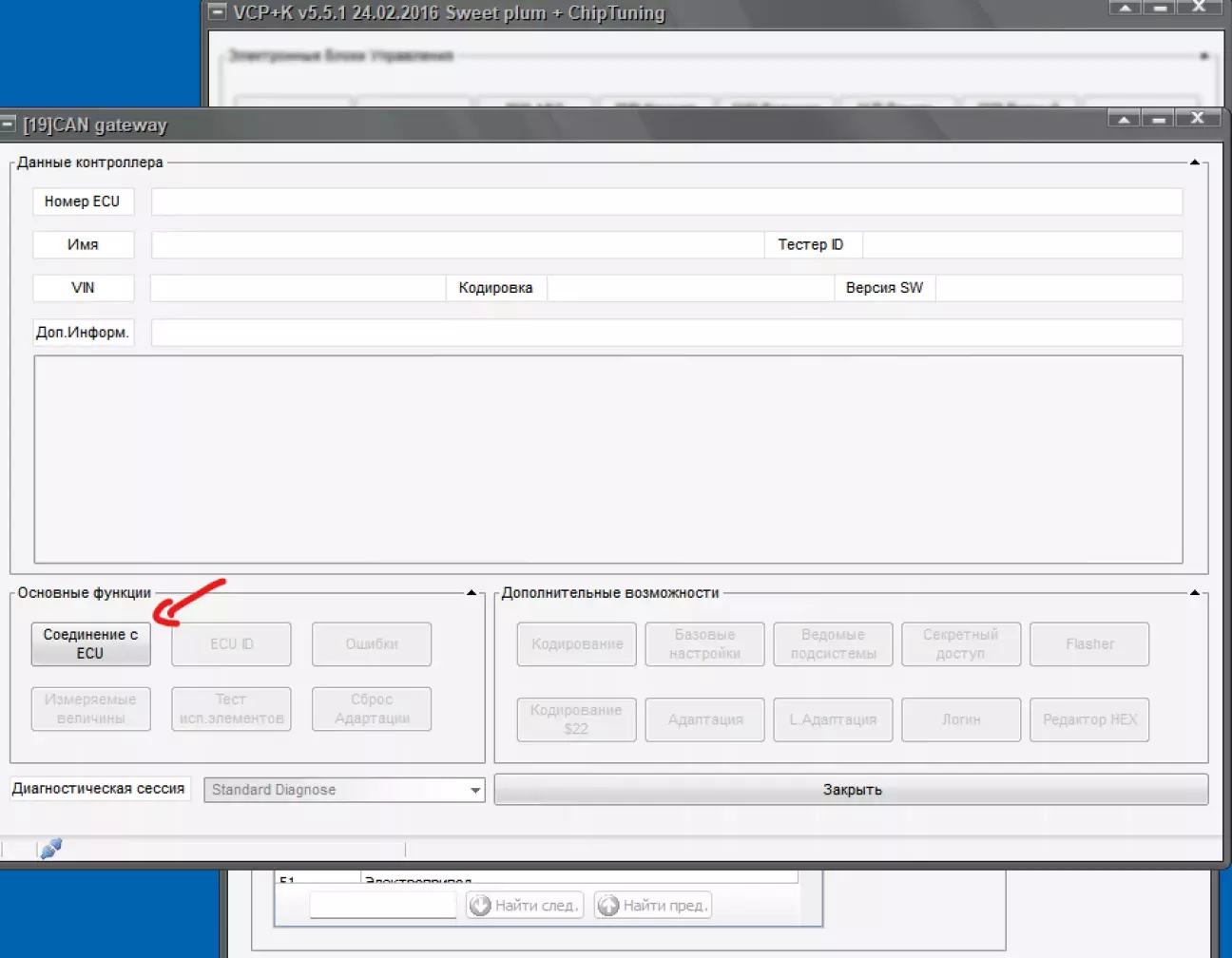Click the search text field beside Найти след.
The image size is (1232, 958).
click(x=383, y=906)
